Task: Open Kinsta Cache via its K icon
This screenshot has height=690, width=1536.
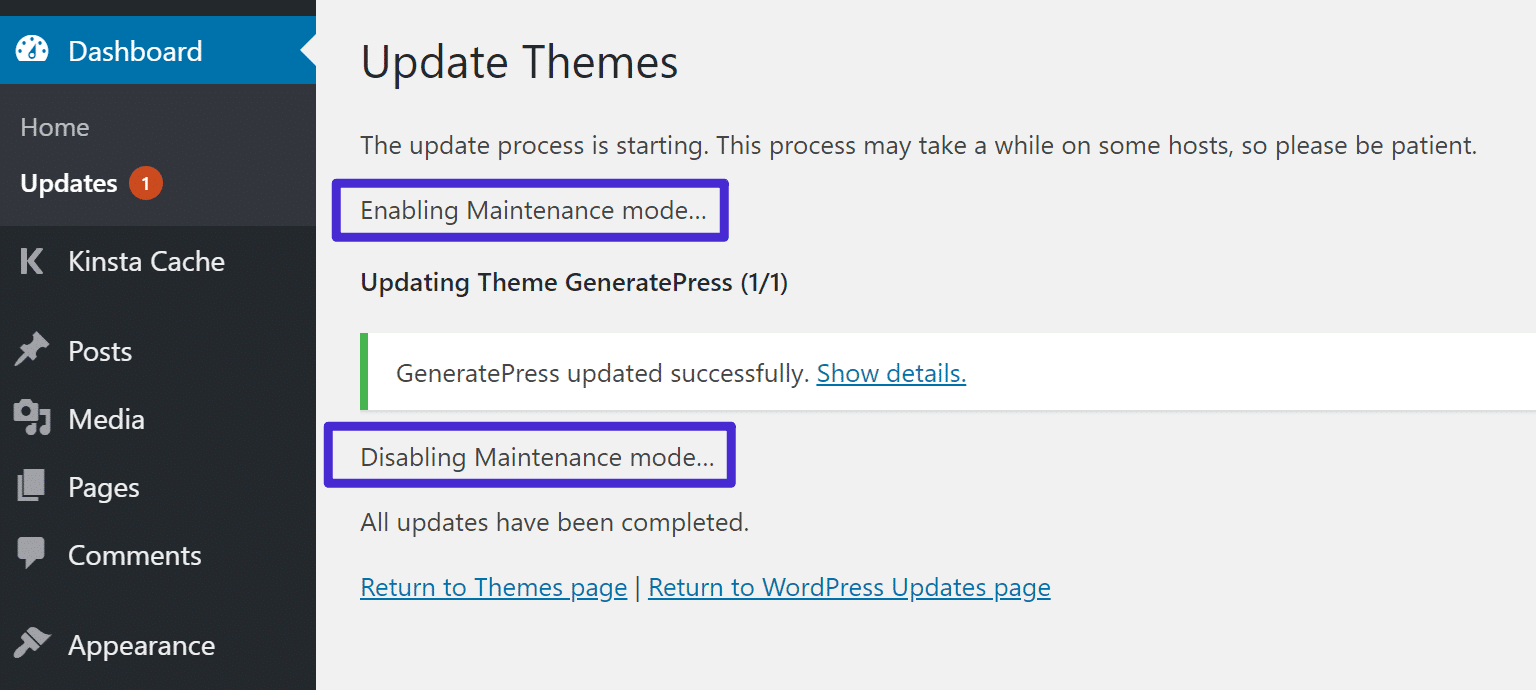Action: 31,261
